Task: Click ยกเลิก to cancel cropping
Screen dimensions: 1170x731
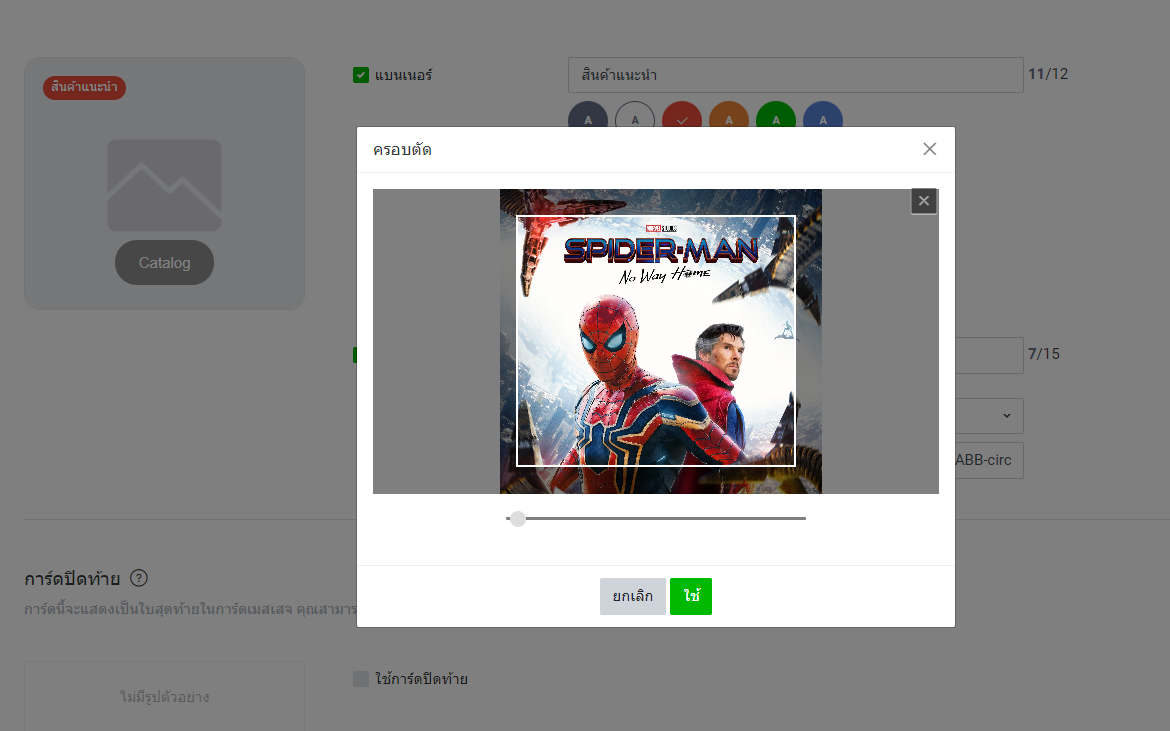Action: coord(632,596)
